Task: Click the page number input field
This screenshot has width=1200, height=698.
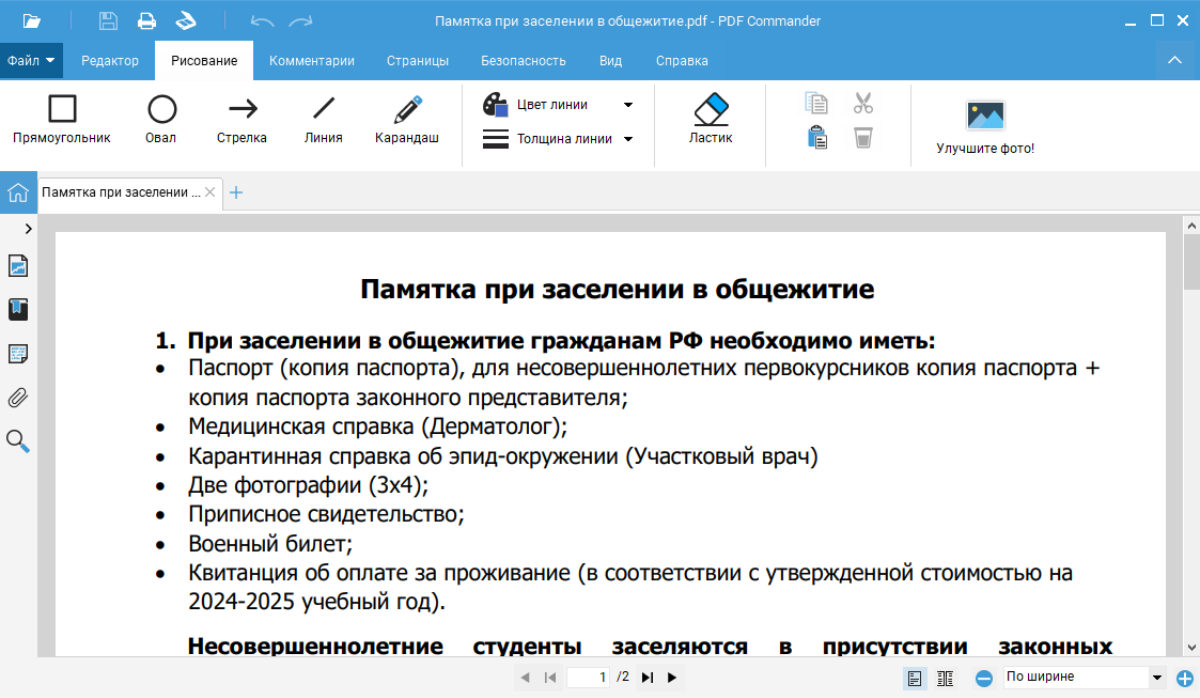Action: 589,677
